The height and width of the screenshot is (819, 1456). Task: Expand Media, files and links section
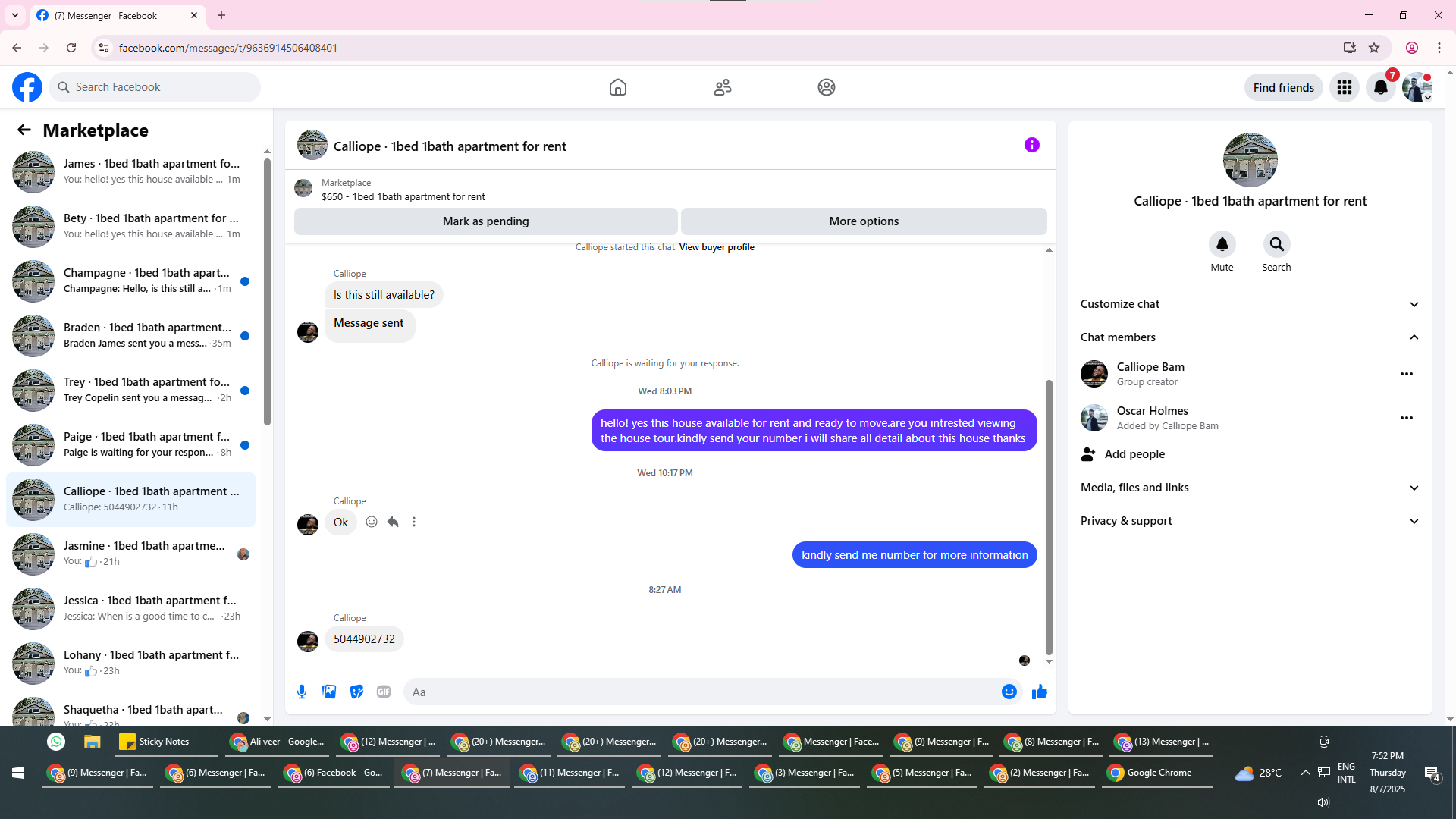(x=1250, y=488)
